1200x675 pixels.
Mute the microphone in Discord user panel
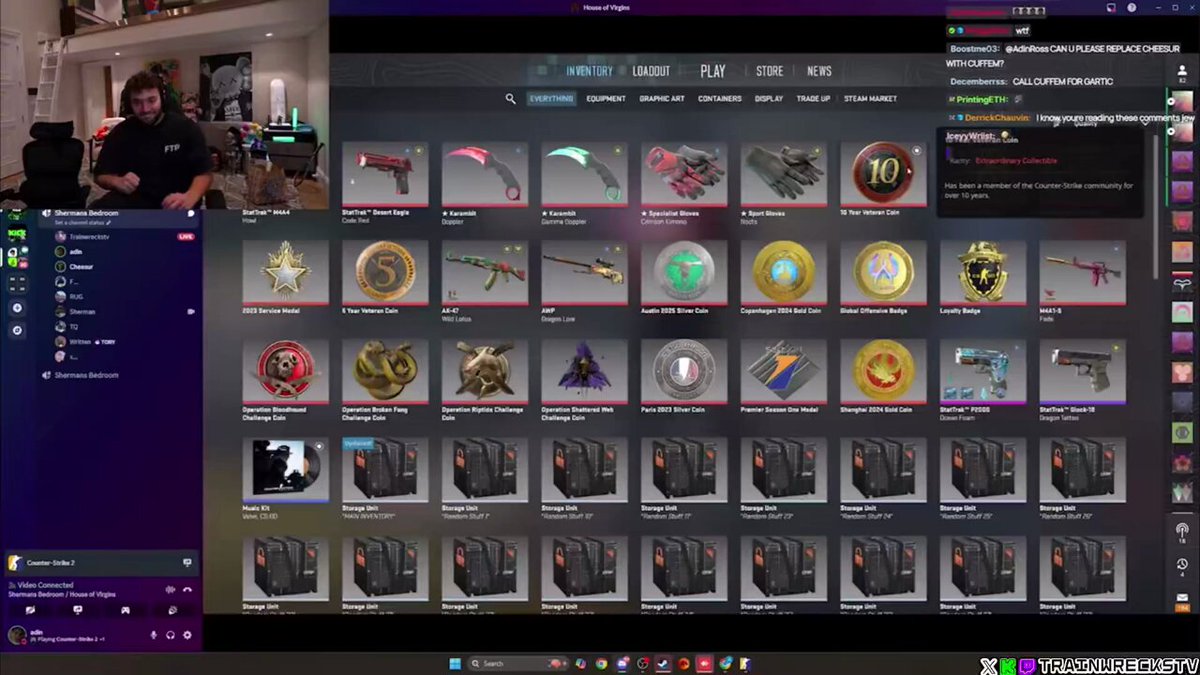pos(153,634)
